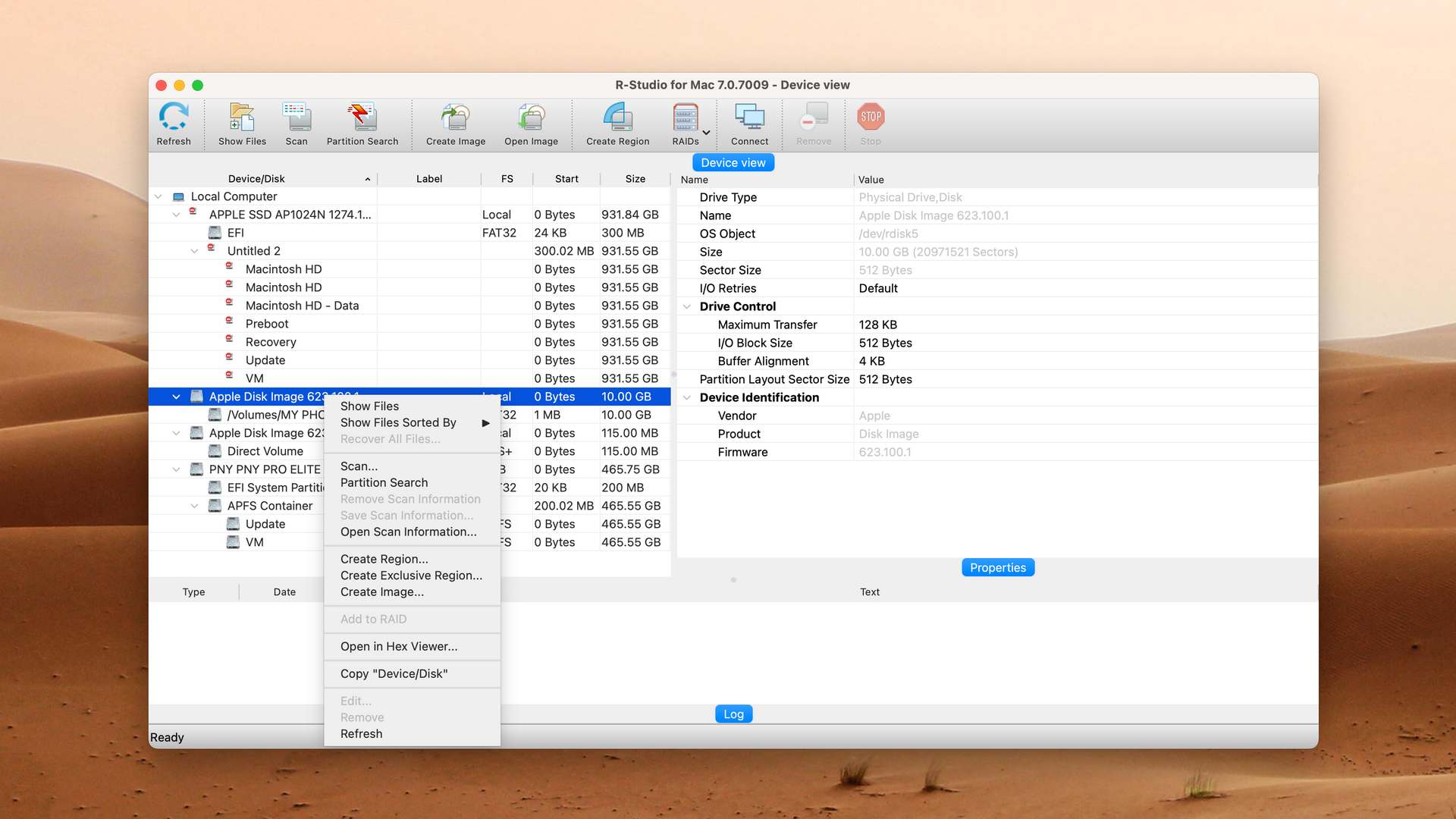Click the Preboot volume icon

pyautogui.click(x=229, y=322)
